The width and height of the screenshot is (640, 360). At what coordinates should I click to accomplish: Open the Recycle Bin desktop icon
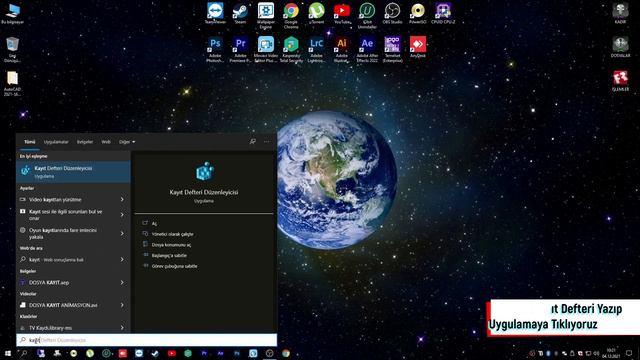tap(12, 49)
